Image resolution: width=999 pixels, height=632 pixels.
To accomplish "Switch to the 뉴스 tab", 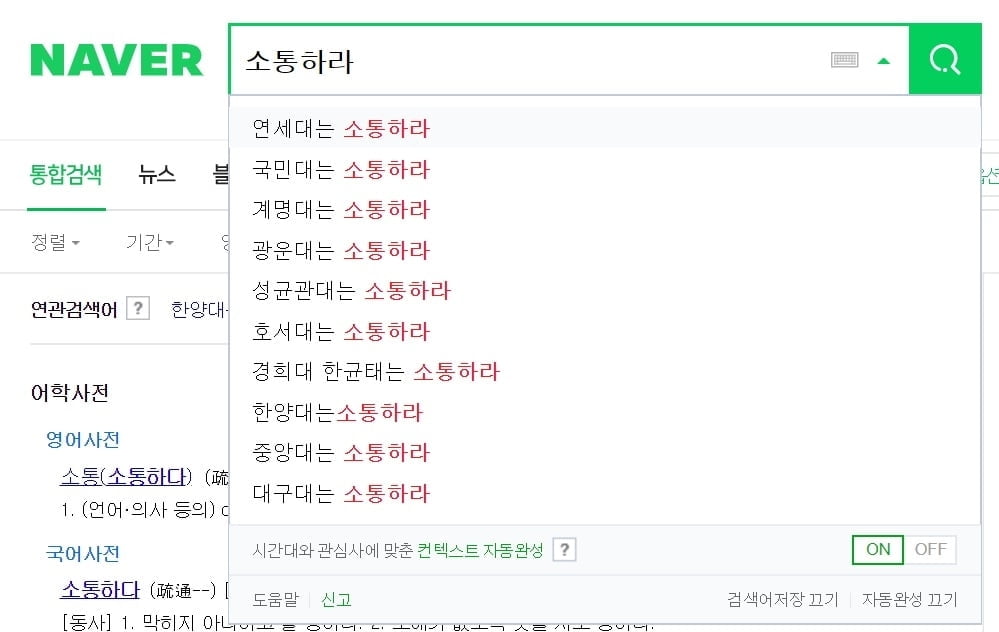I will [x=157, y=175].
